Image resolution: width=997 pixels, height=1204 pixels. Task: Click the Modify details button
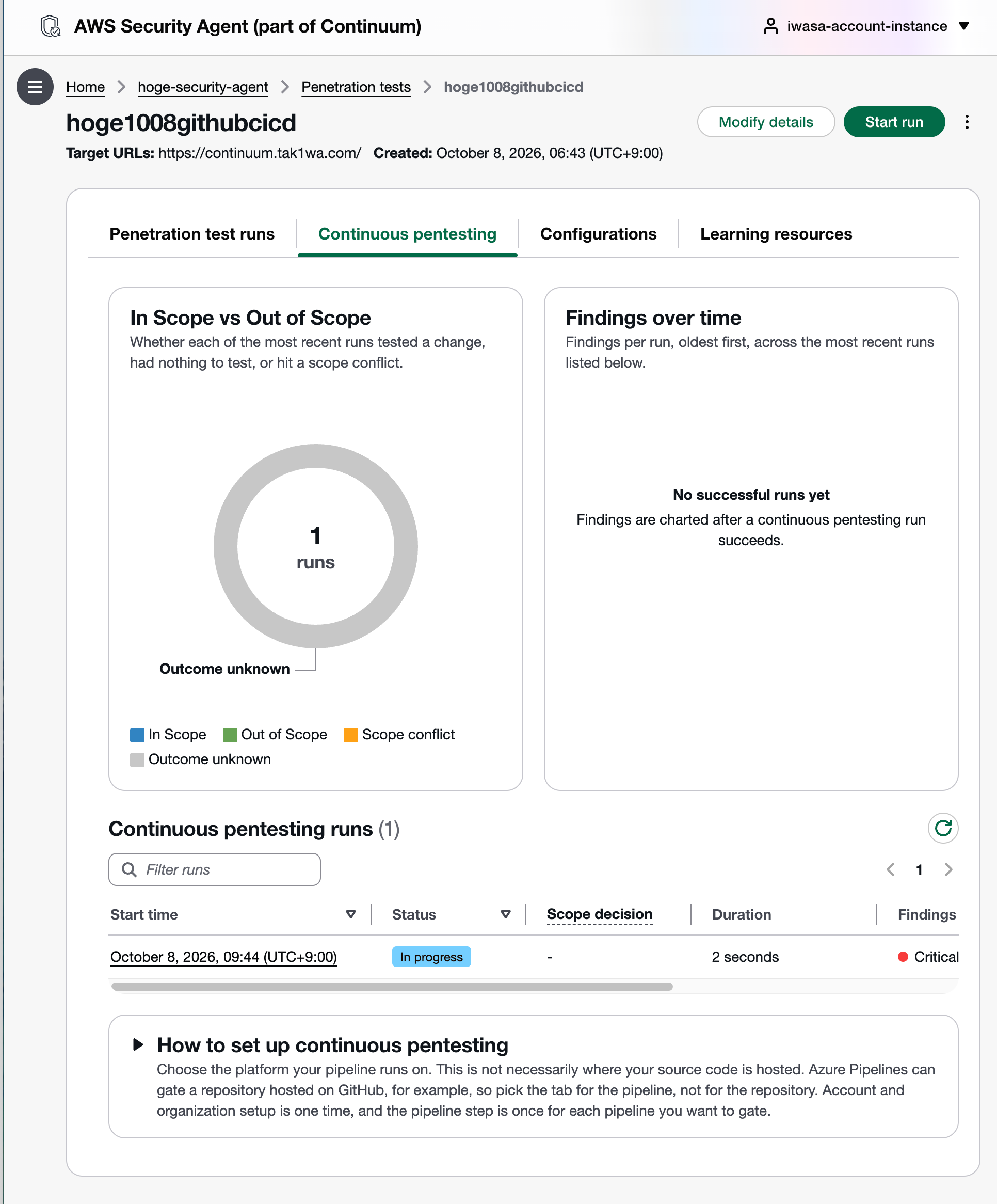tap(765, 122)
